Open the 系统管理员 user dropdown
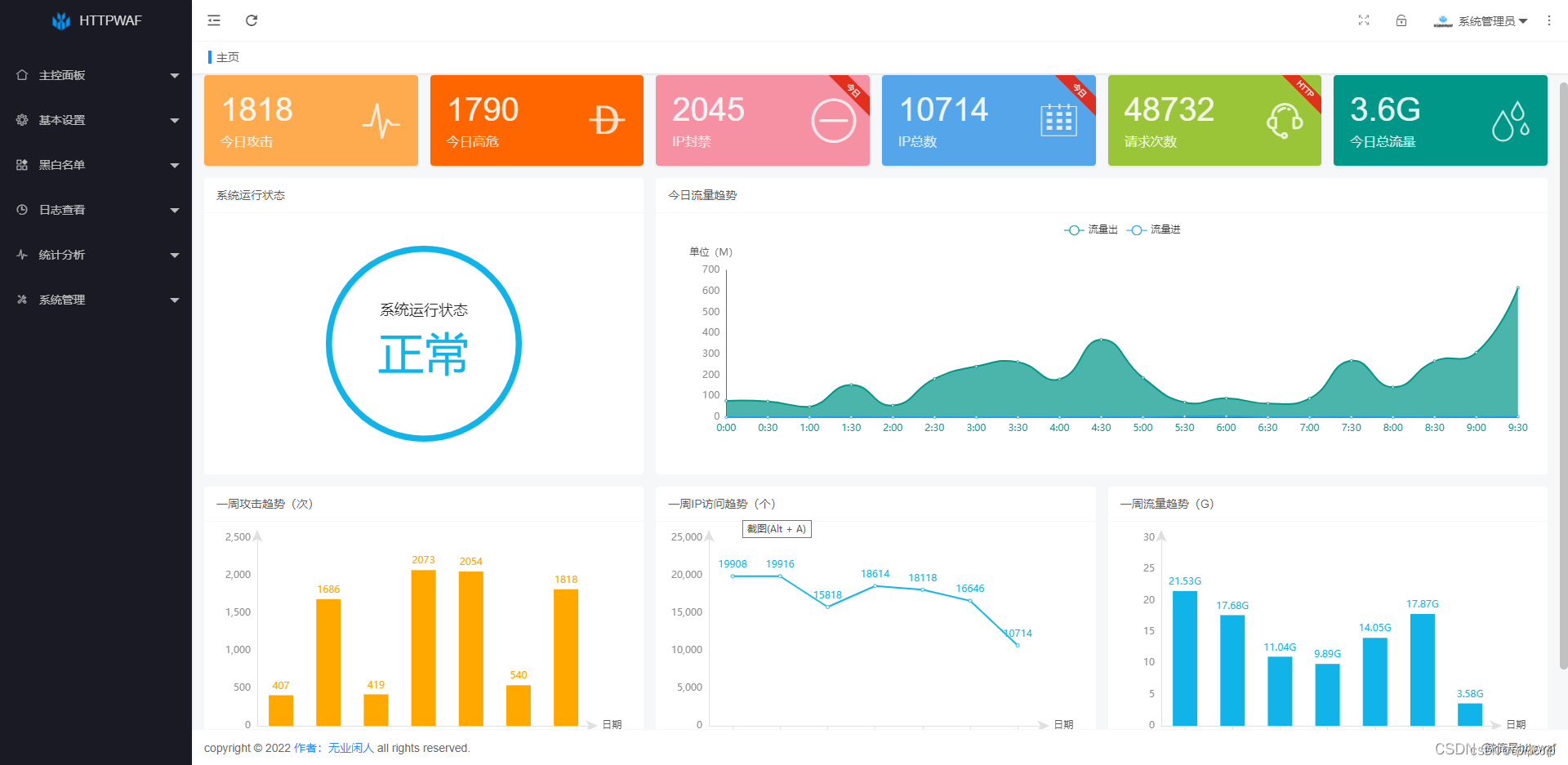 pos(1481,20)
